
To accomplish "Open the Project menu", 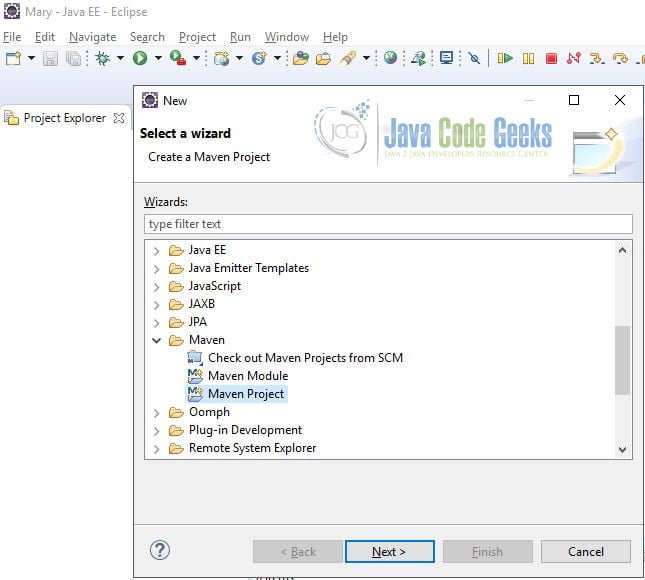I will click(197, 37).
